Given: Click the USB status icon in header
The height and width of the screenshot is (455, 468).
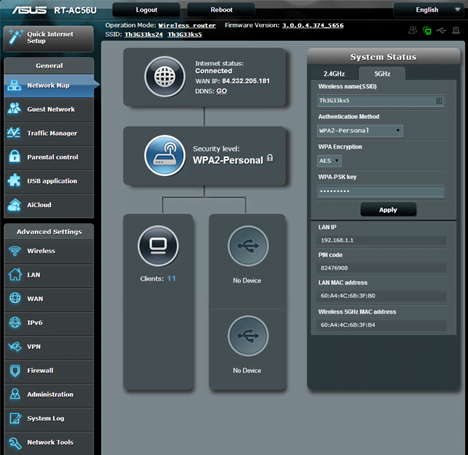Looking at the screenshot, I should [x=441, y=31].
